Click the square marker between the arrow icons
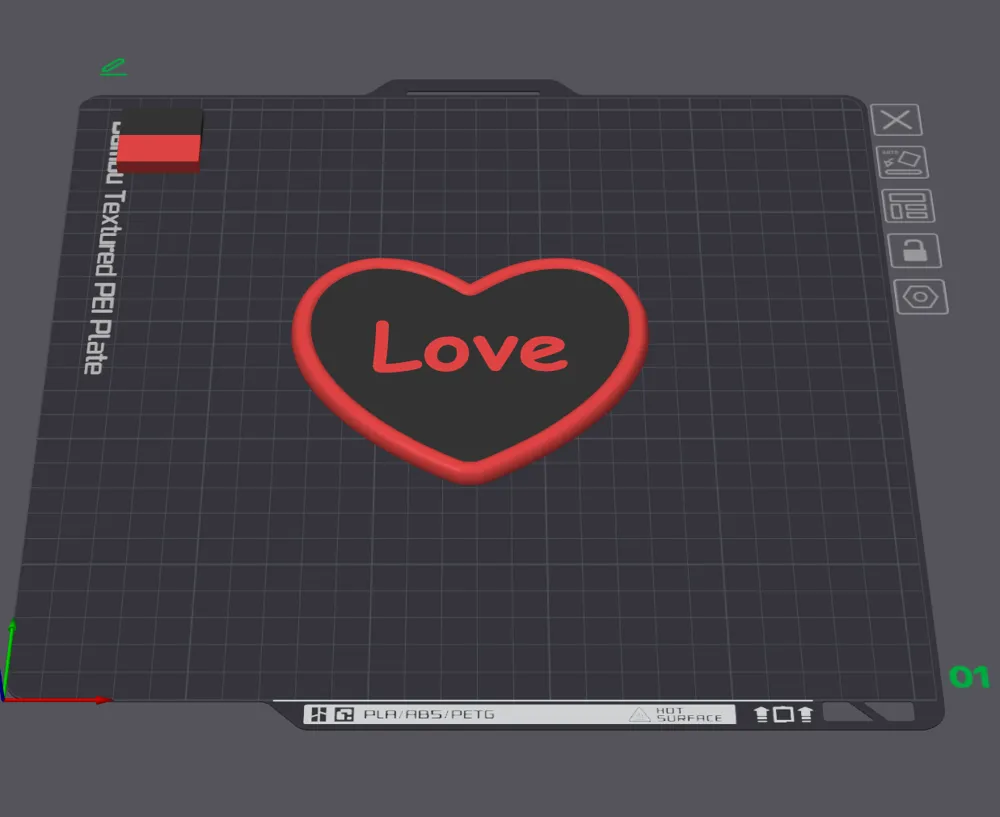The width and height of the screenshot is (1000, 817). [784, 713]
